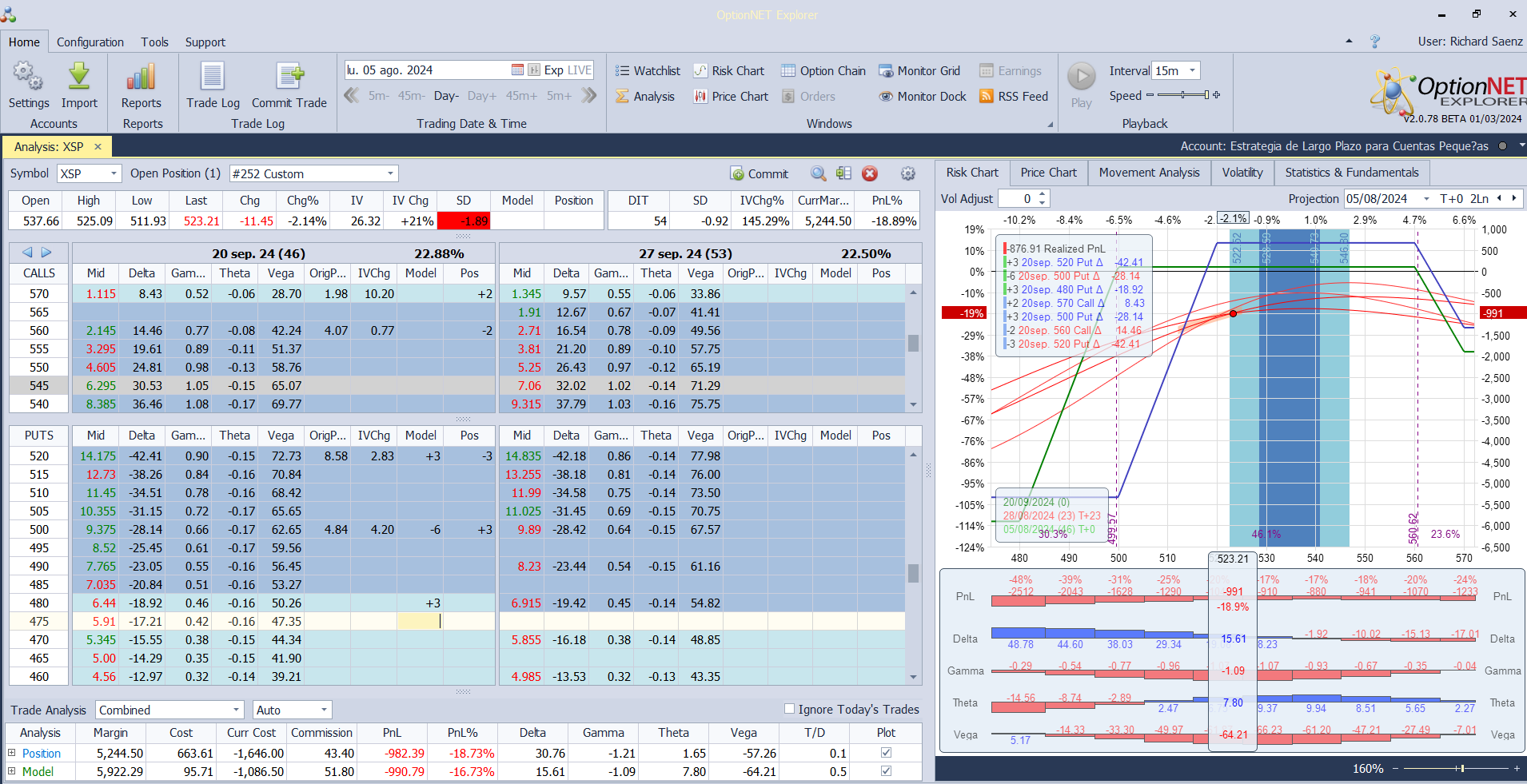The width and height of the screenshot is (1527, 784).
Task: Click the Commit button
Action: click(x=760, y=173)
